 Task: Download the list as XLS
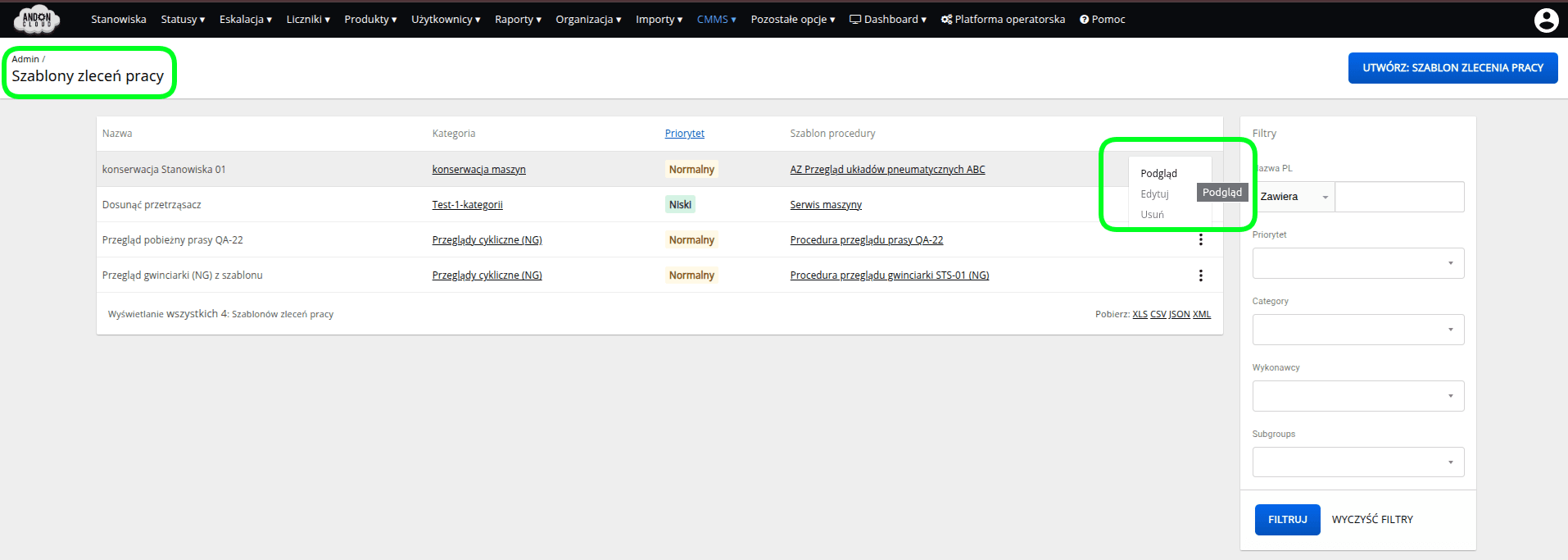tap(1140, 315)
